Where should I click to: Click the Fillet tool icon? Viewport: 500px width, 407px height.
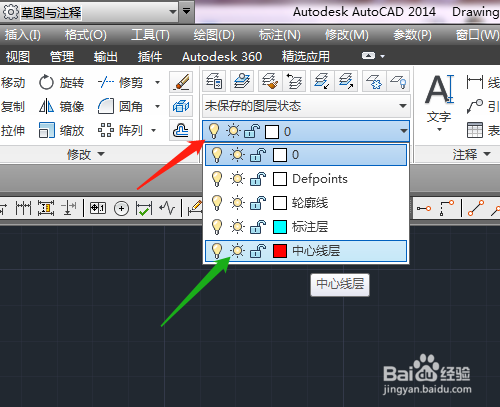[106, 106]
